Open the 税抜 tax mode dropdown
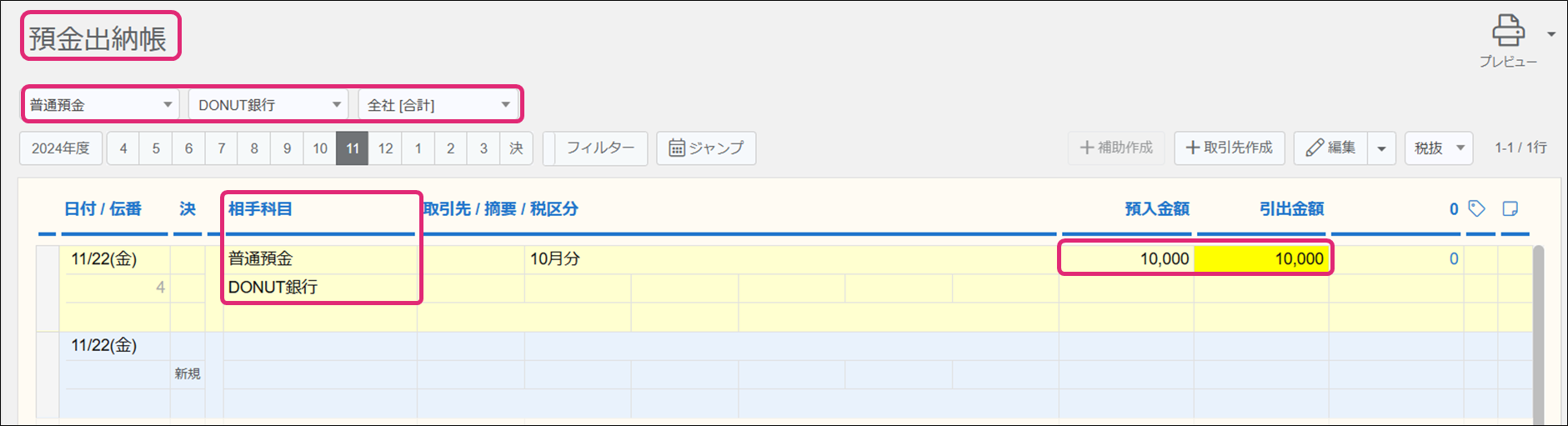Viewport: 1568px width, 426px height. click(1439, 148)
